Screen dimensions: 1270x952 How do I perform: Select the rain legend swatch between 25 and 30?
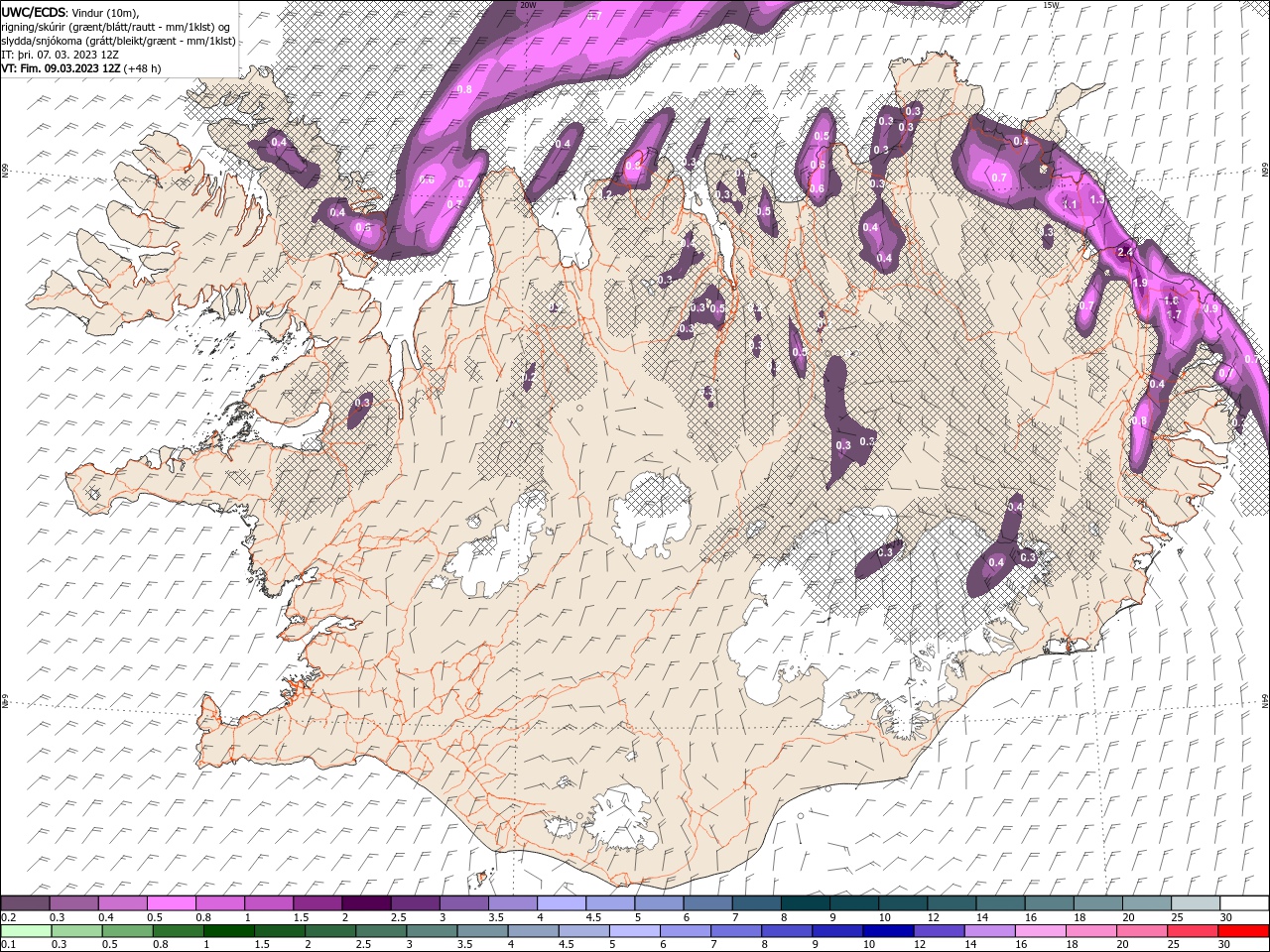tap(1193, 931)
